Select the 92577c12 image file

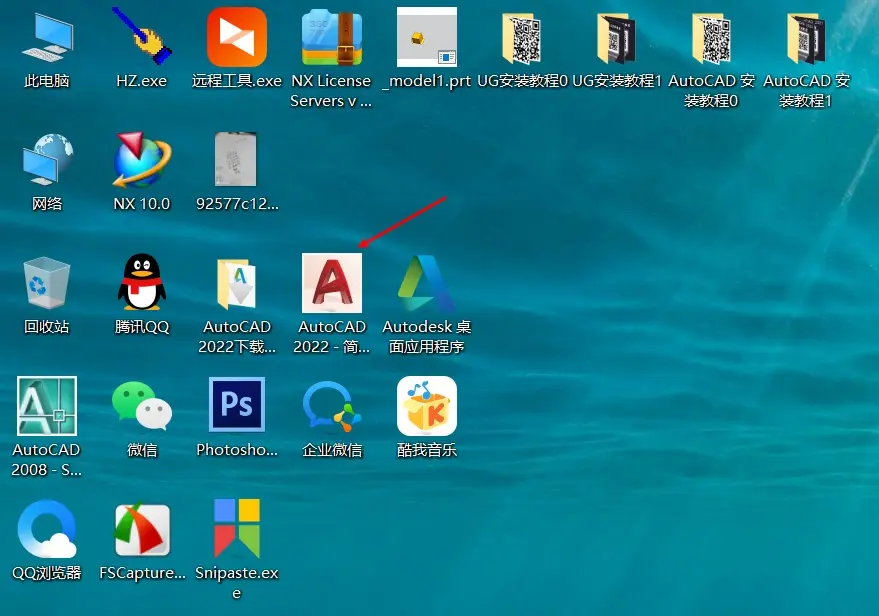(236, 159)
